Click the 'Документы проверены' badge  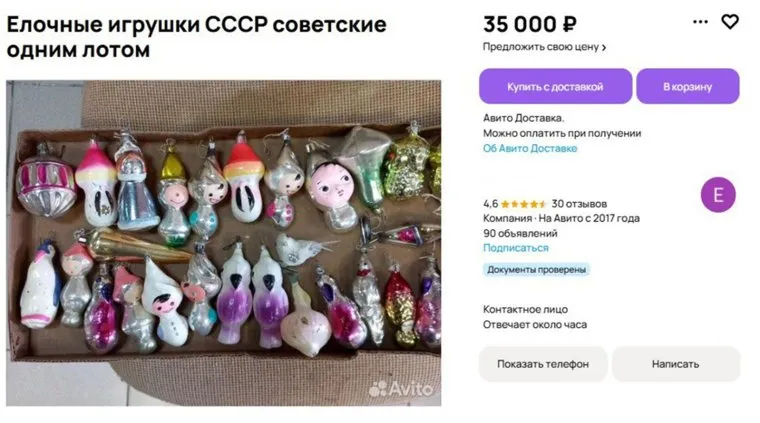536,269
